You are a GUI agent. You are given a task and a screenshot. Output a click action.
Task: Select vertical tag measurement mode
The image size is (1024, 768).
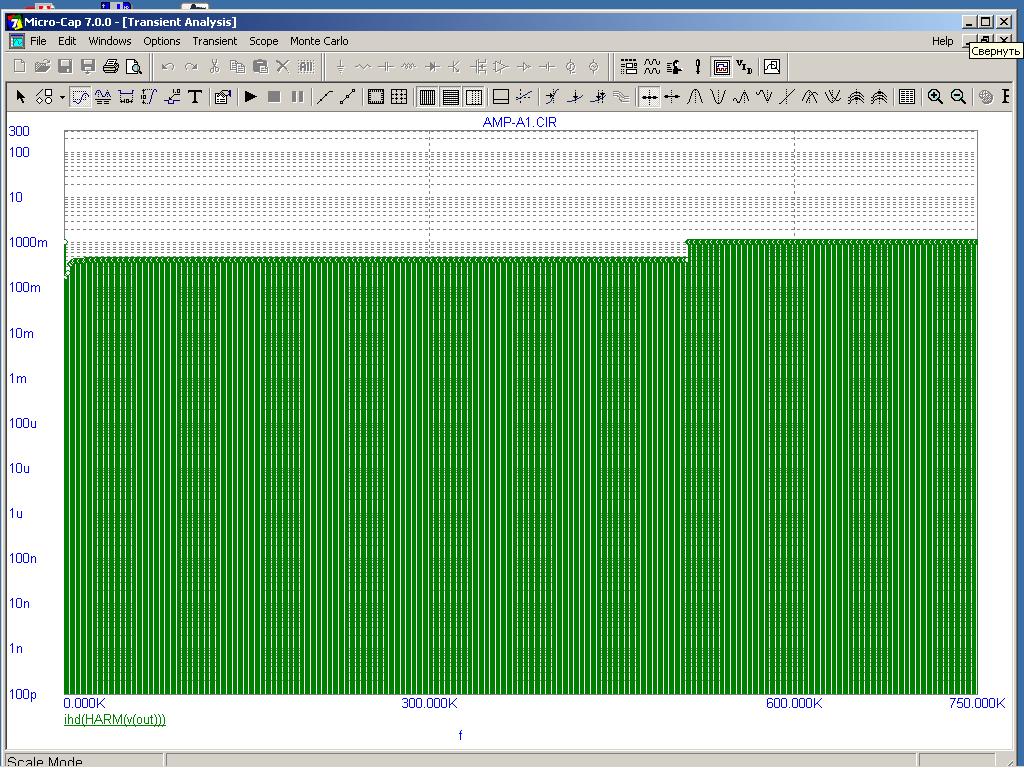[149, 97]
